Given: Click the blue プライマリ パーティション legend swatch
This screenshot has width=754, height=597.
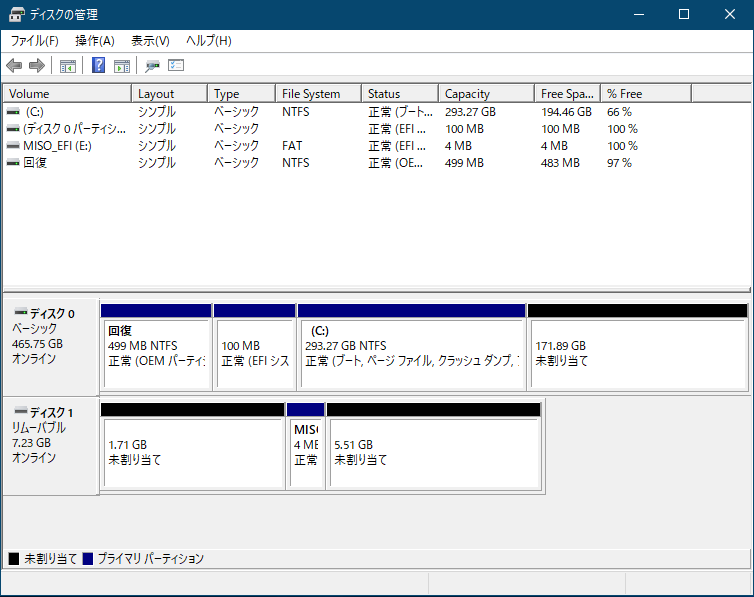Looking at the screenshot, I should pyautogui.click(x=88, y=559).
